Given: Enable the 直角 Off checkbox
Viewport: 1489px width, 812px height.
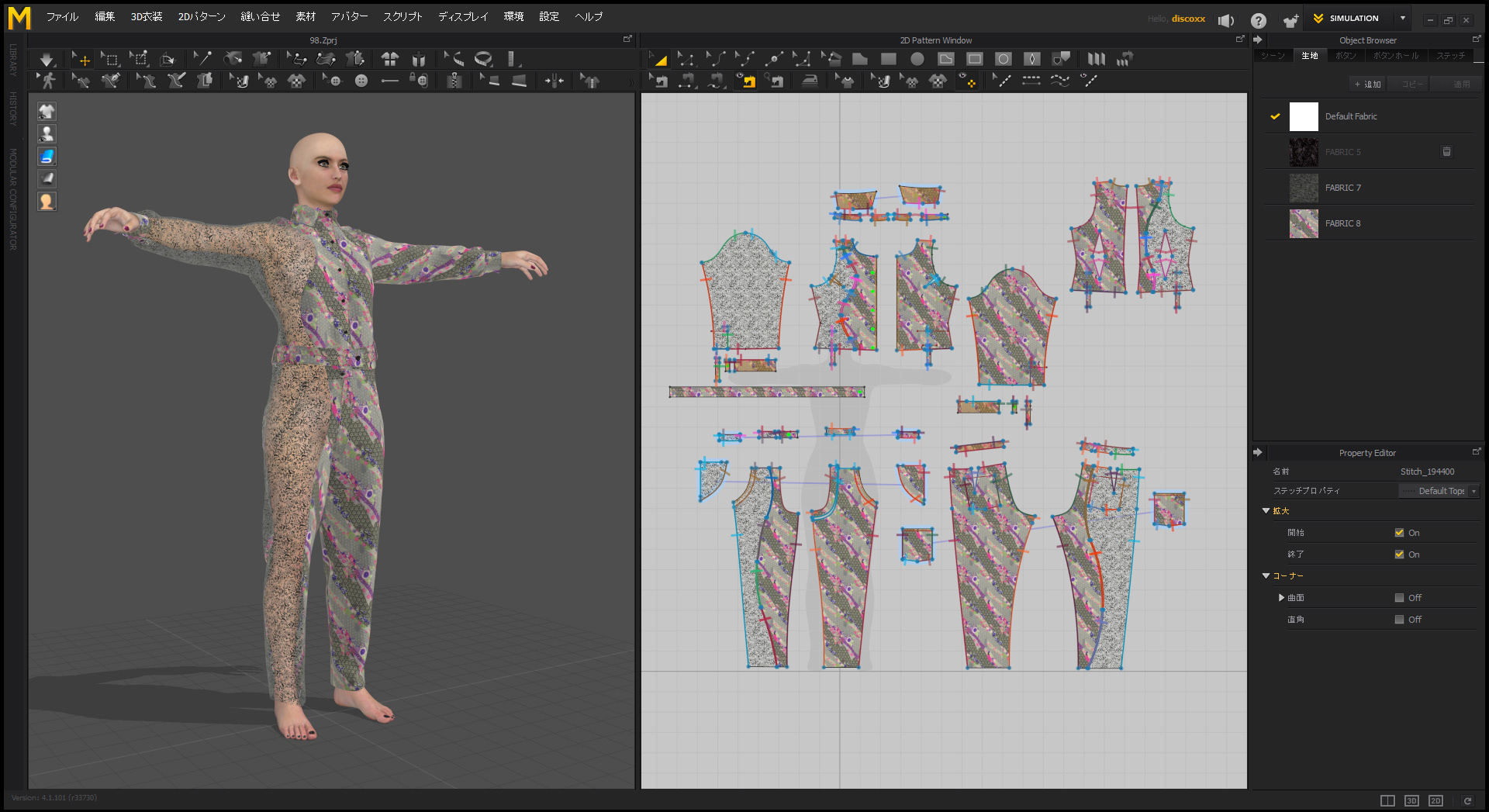Looking at the screenshot, I should pos(1399,620).
